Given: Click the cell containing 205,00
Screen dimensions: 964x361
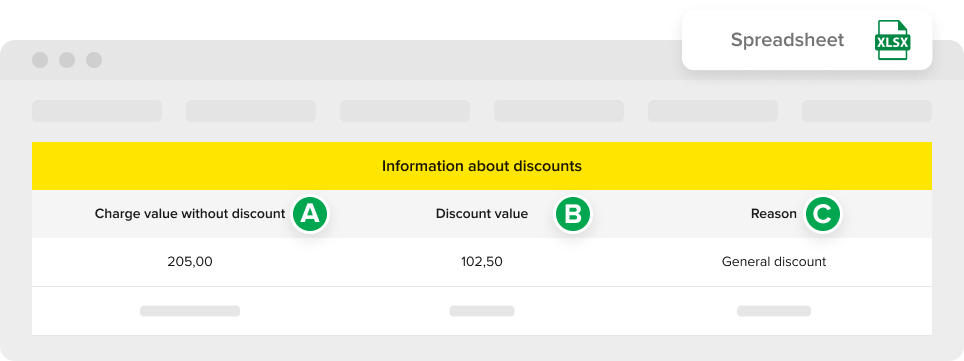Looking at the screenshot, I should point(190,262).
